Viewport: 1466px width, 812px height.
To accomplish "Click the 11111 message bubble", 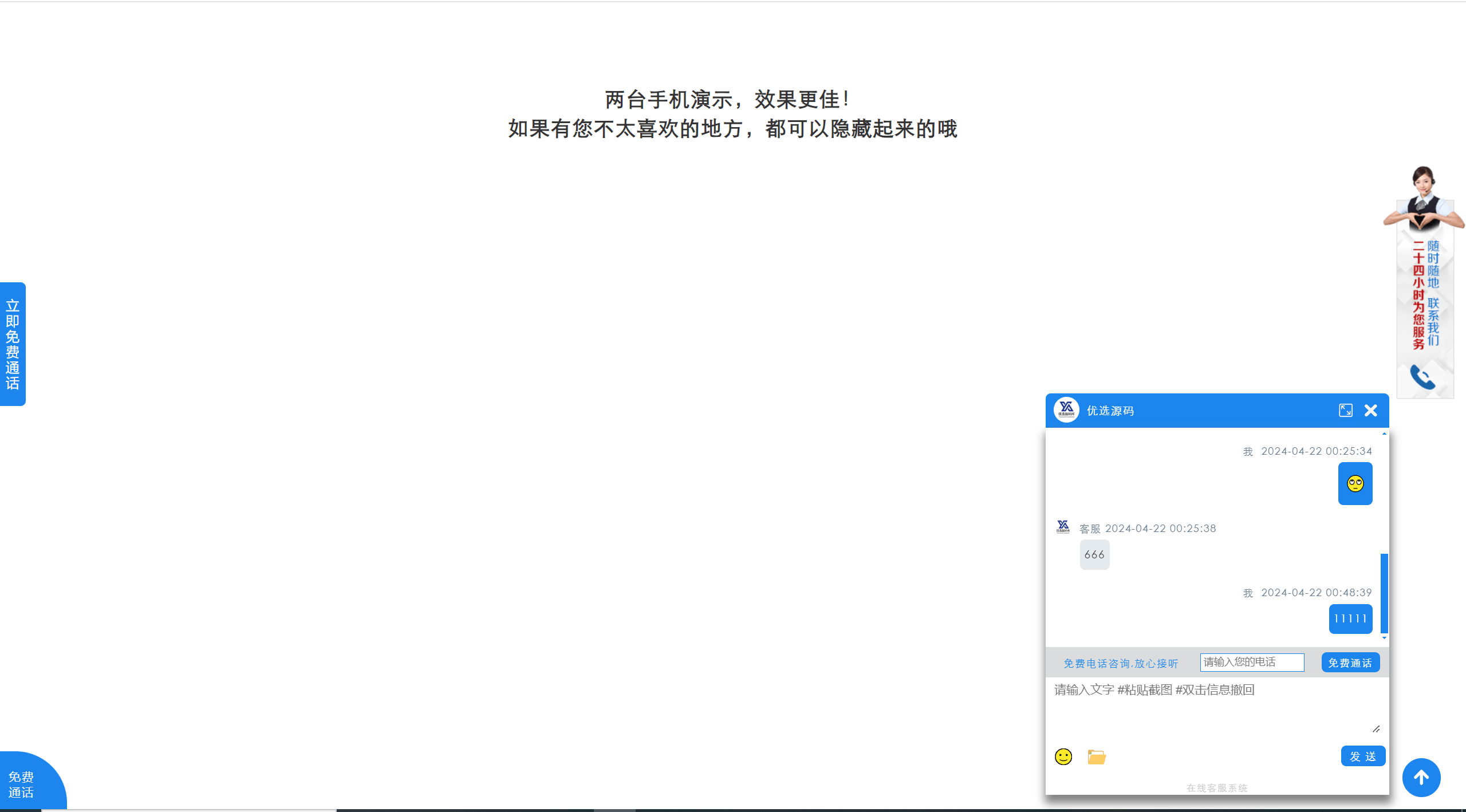I will (x=1350, y=618).
